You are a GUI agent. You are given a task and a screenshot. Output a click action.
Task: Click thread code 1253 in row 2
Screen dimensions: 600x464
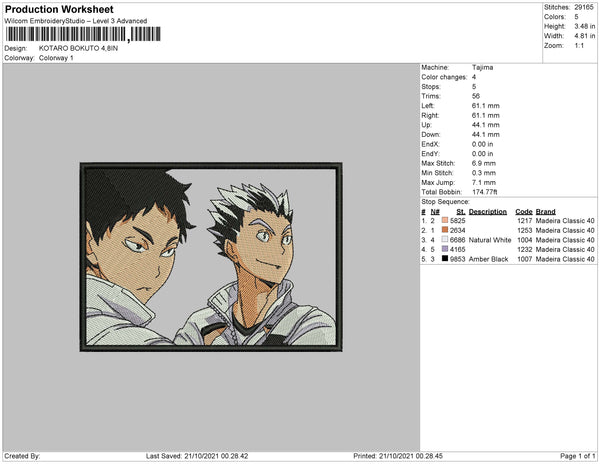click(525, 230)
